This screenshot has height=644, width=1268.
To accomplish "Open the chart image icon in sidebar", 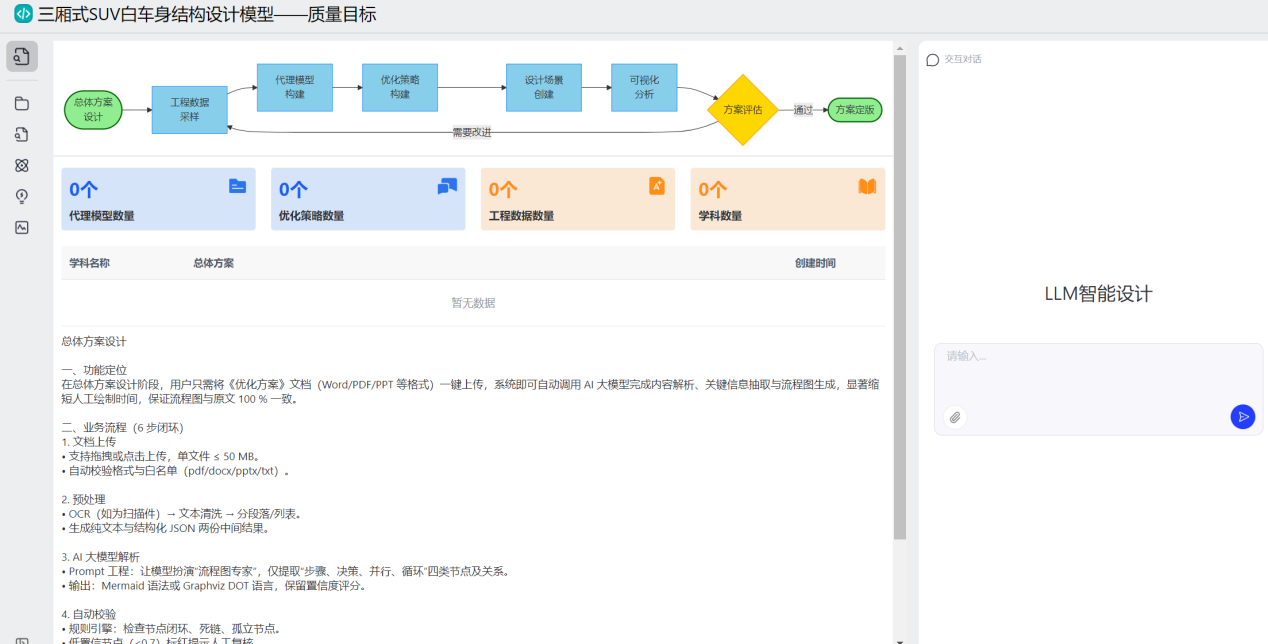I will pos(22,227).
